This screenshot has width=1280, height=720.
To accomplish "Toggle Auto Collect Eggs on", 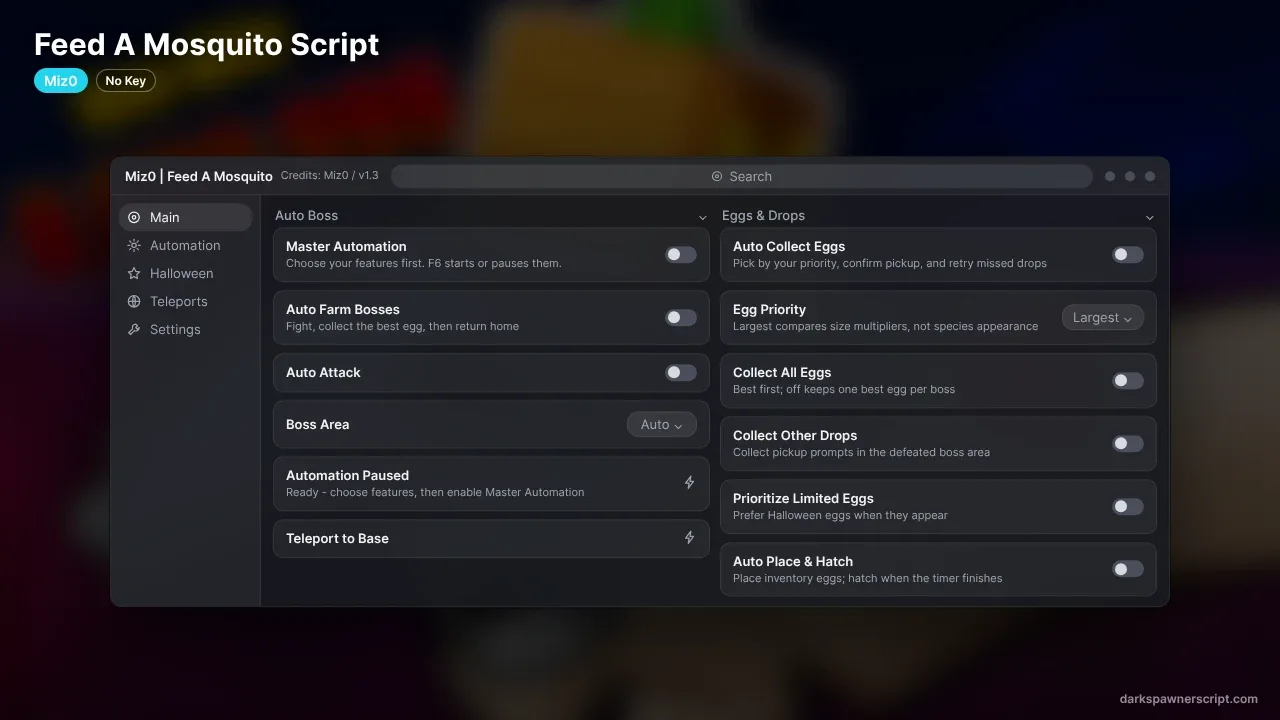I will pos(1128,255).
